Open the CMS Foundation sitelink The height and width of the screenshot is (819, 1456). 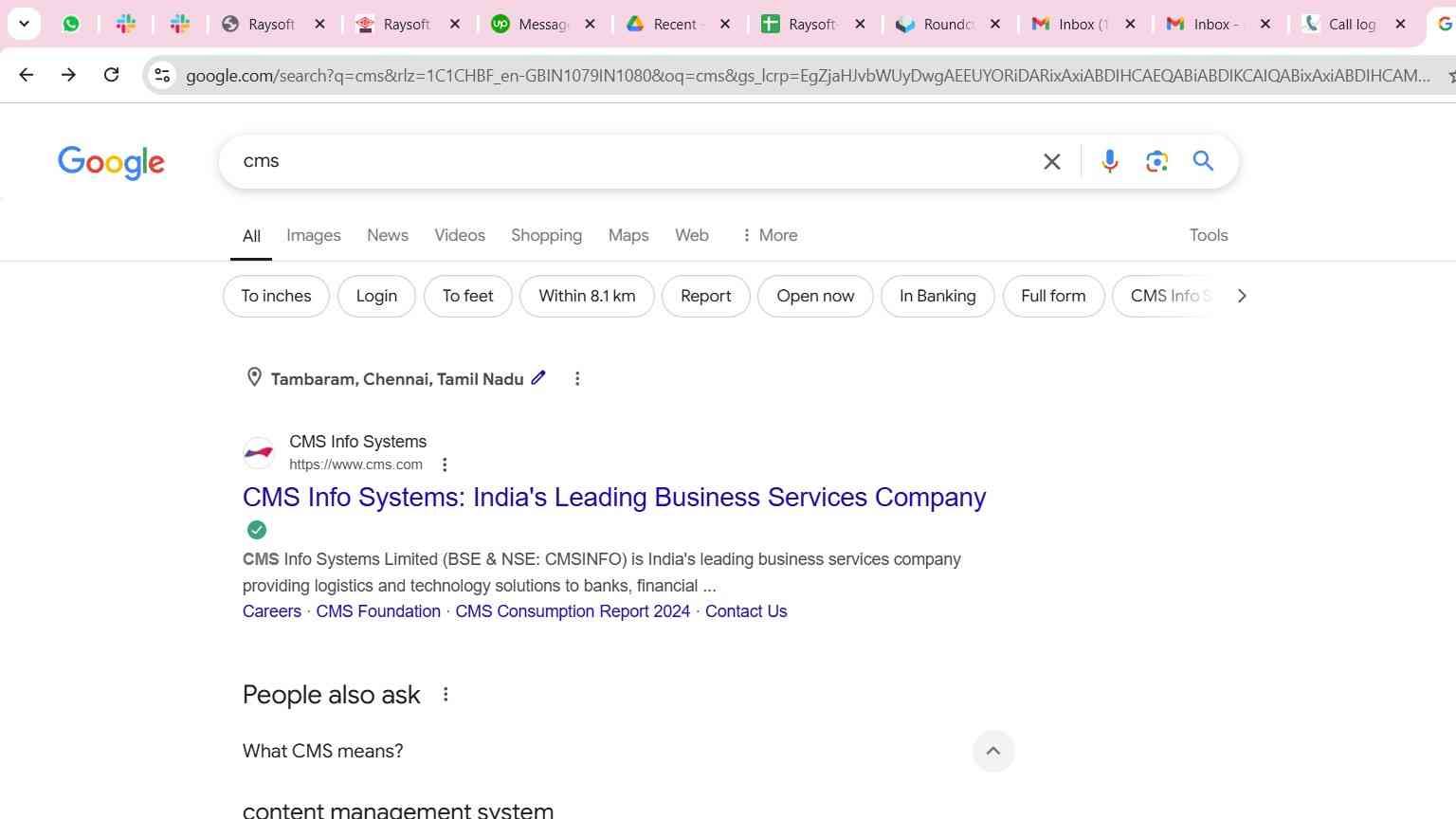click(x=378, y=611)
